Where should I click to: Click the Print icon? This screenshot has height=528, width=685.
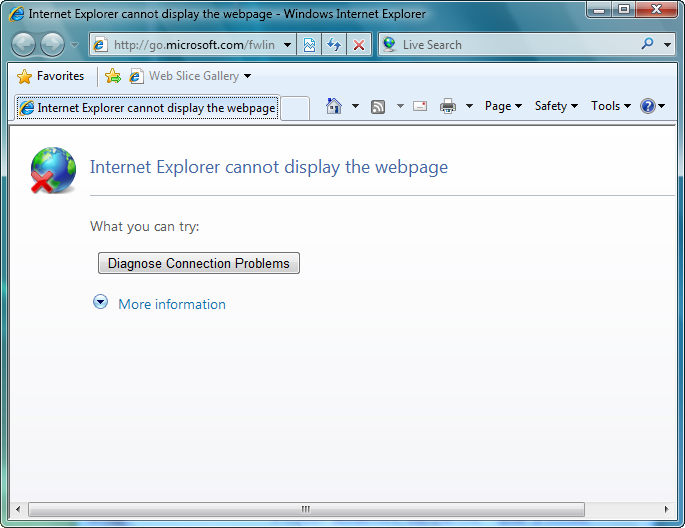pos(448,106)
